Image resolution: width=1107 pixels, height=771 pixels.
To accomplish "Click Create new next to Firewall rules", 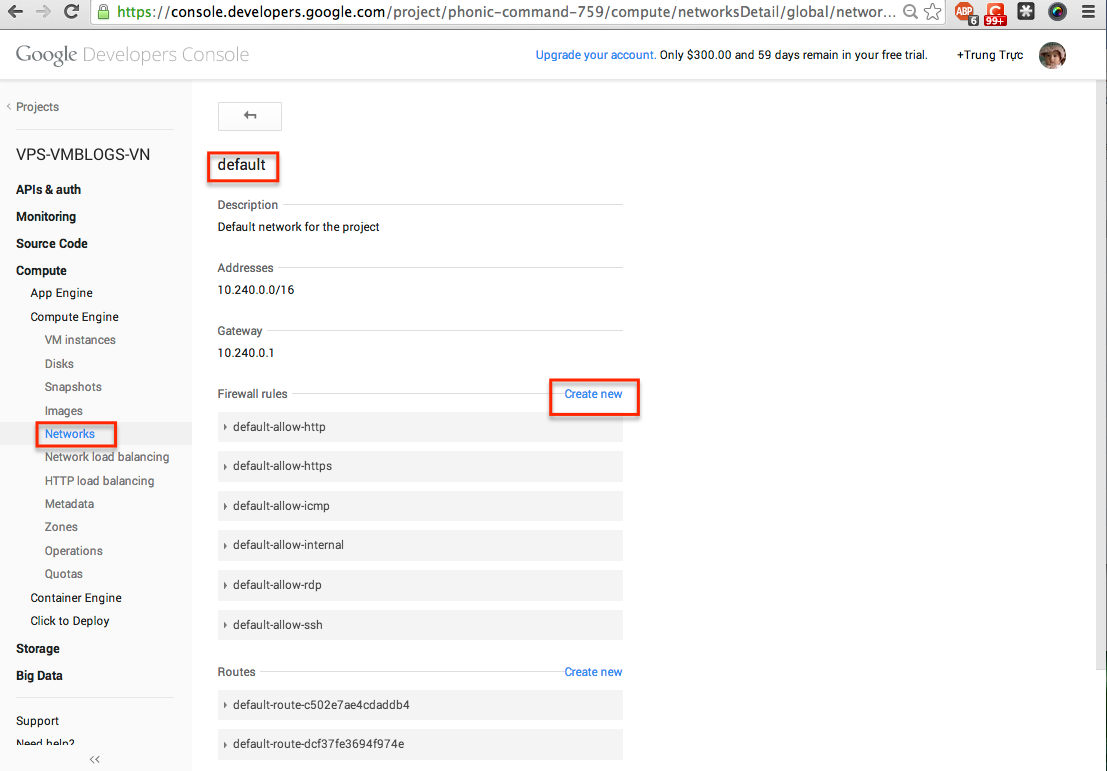I will pyautogui.click(x=593, y=394).
